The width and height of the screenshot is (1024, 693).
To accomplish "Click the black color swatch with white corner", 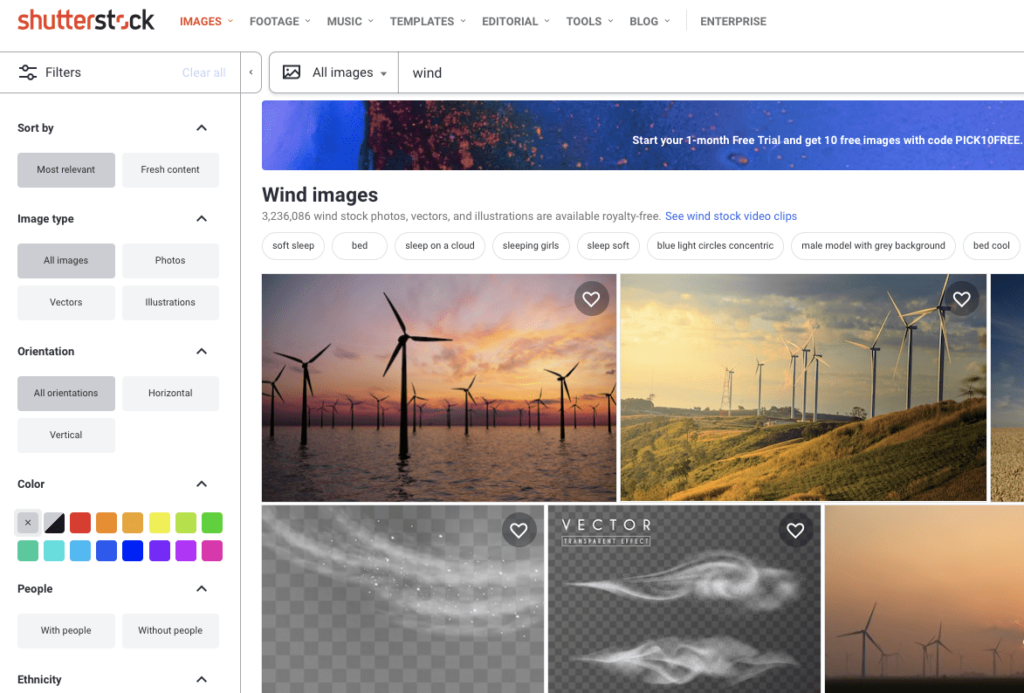I will pyautogui.click(x=54, y=522).
